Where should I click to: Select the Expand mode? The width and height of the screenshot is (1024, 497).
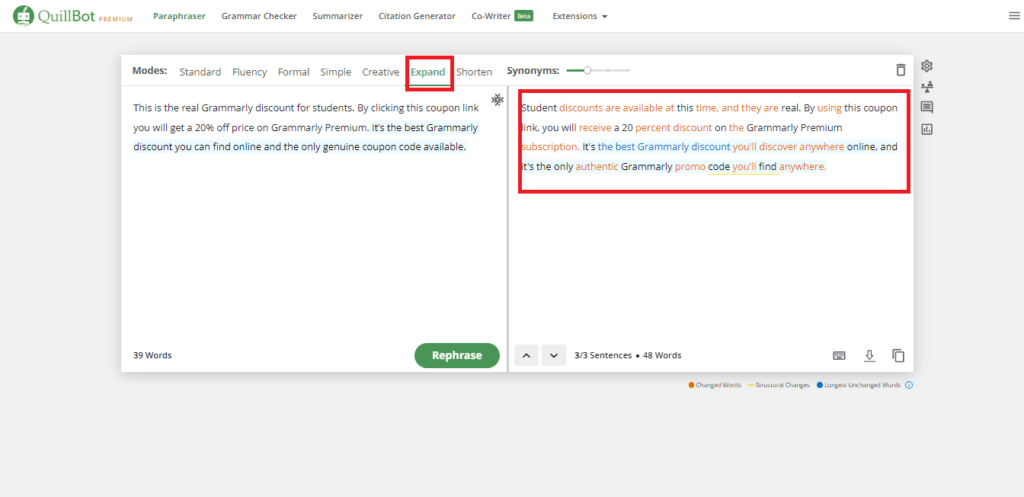tap(428, 72)
